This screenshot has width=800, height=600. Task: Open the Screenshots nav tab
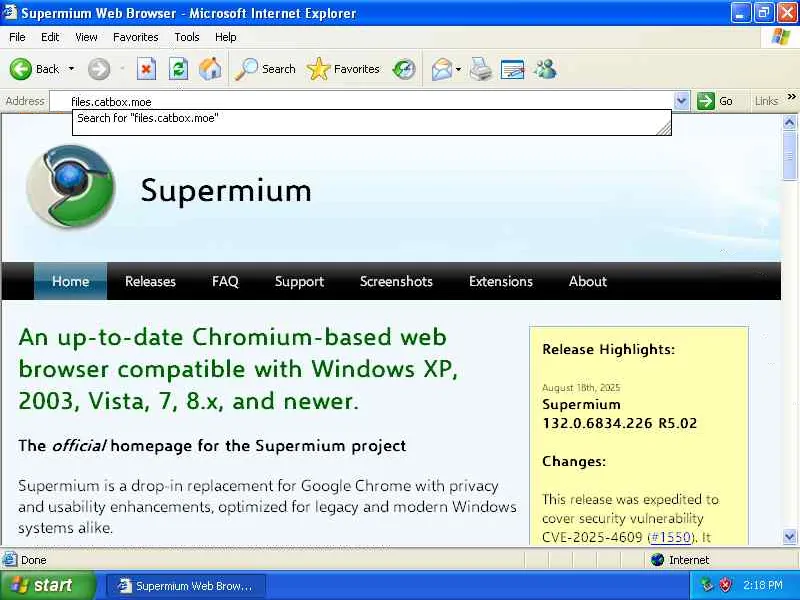396,281
